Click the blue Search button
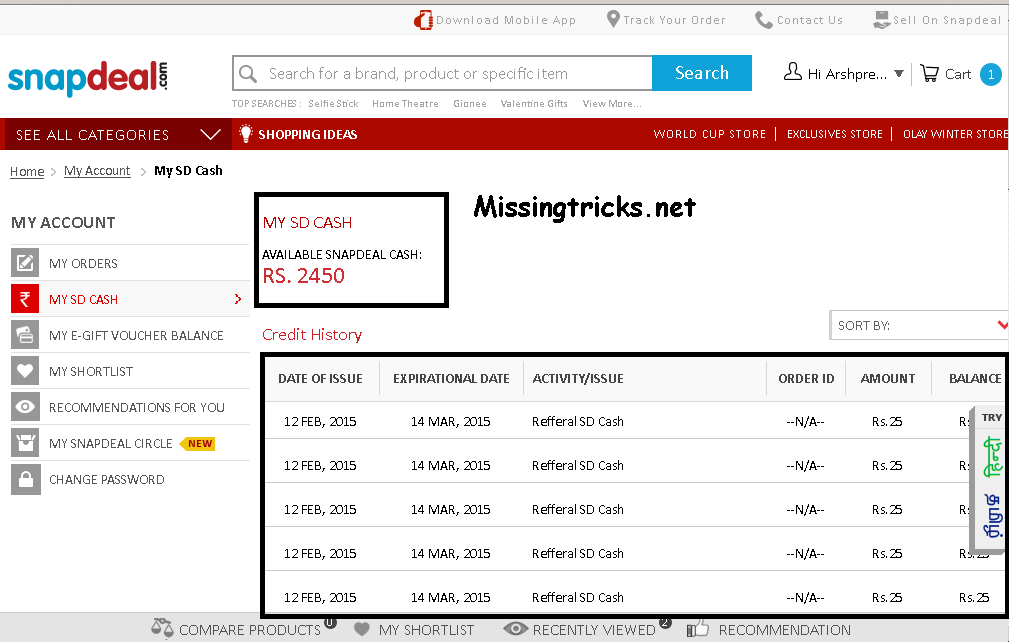This screenshot has width=1009, height=642. click(702, 73)
